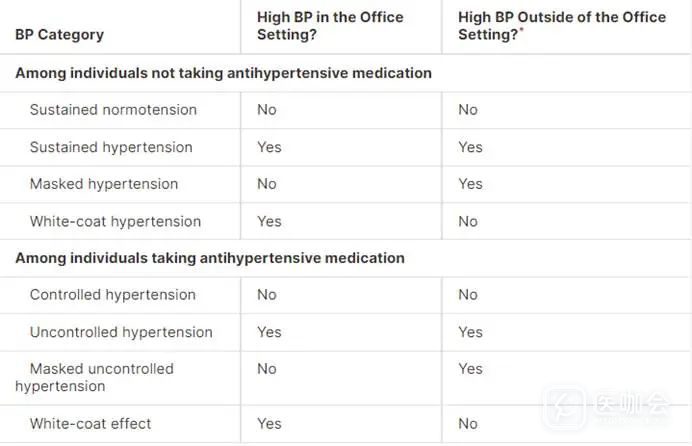Select the 'Sustained hypertension' row label
The height and width of the screenshot is (446, 692).
111,147
